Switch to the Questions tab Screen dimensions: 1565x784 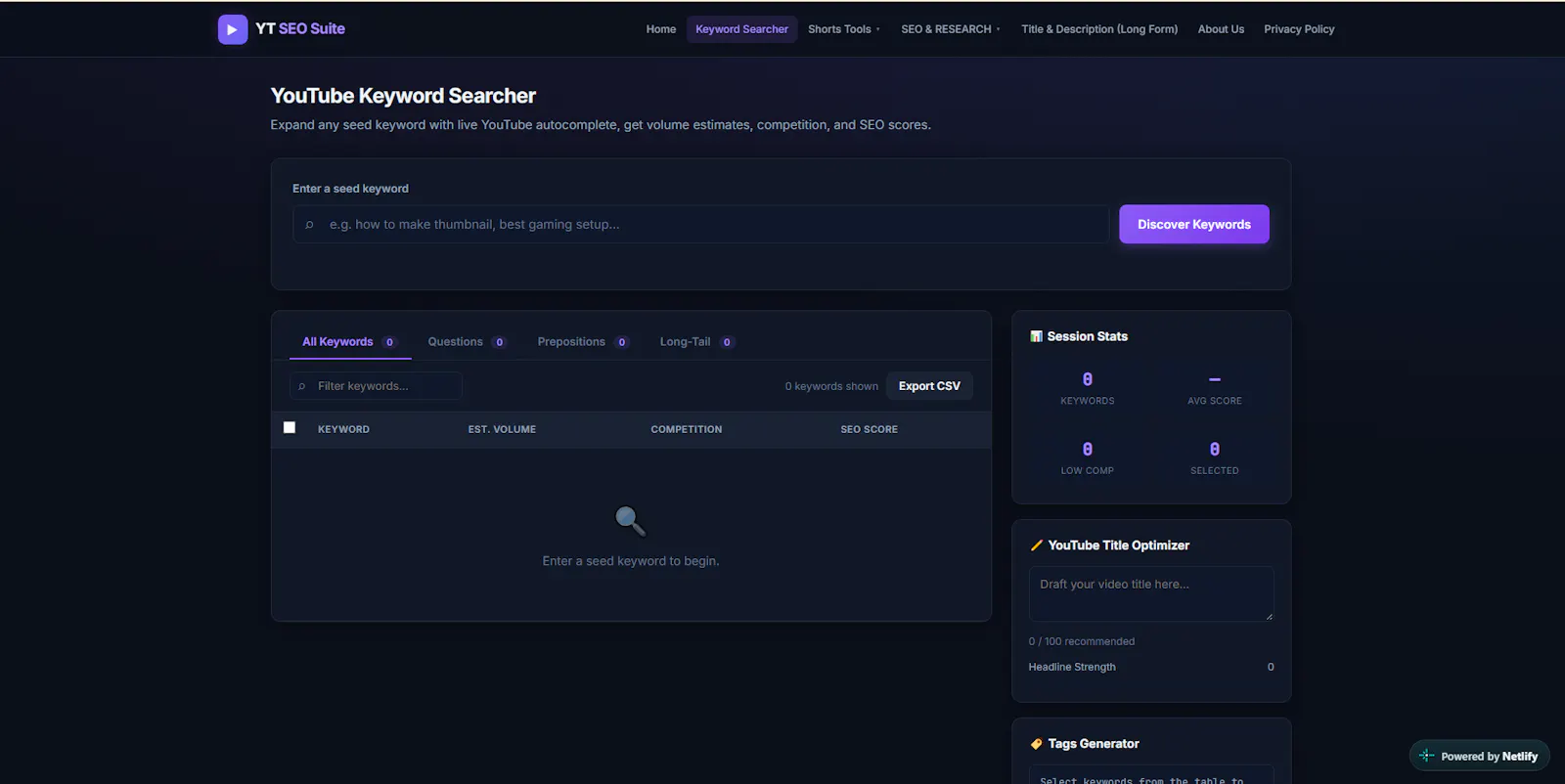point(467,342)
